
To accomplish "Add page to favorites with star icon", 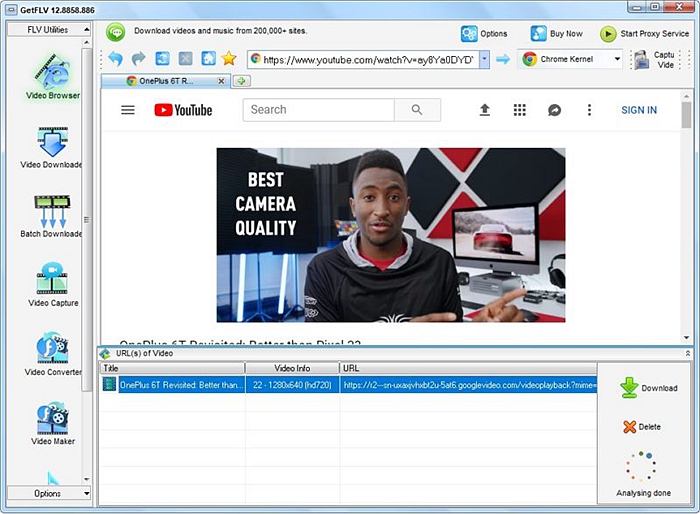I will click(x=229, y=59).
